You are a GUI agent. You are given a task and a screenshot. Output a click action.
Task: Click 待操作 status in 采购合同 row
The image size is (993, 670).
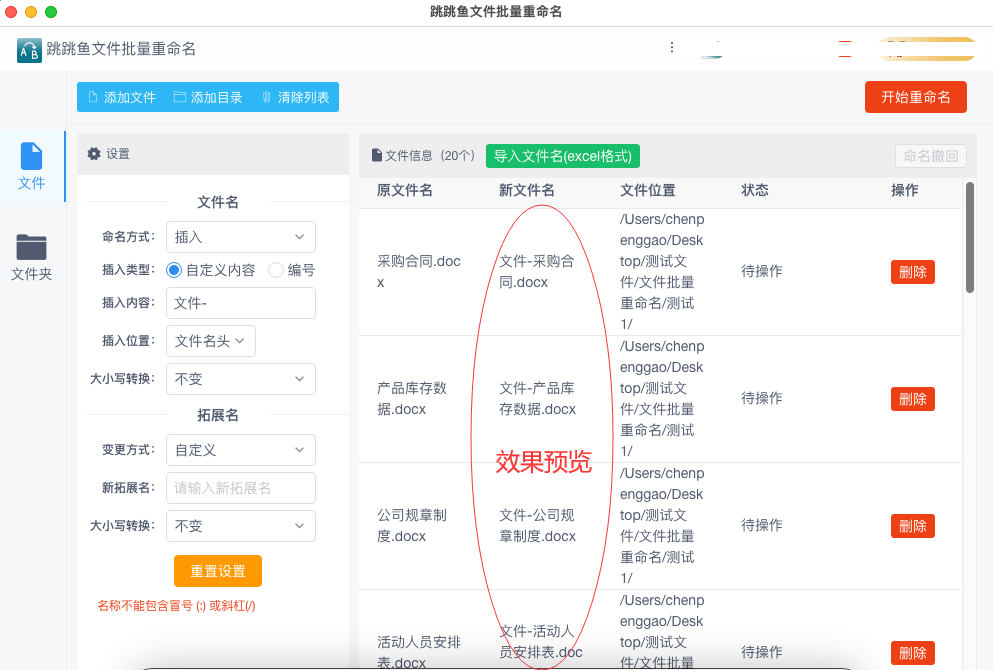[x=762, y=272]
